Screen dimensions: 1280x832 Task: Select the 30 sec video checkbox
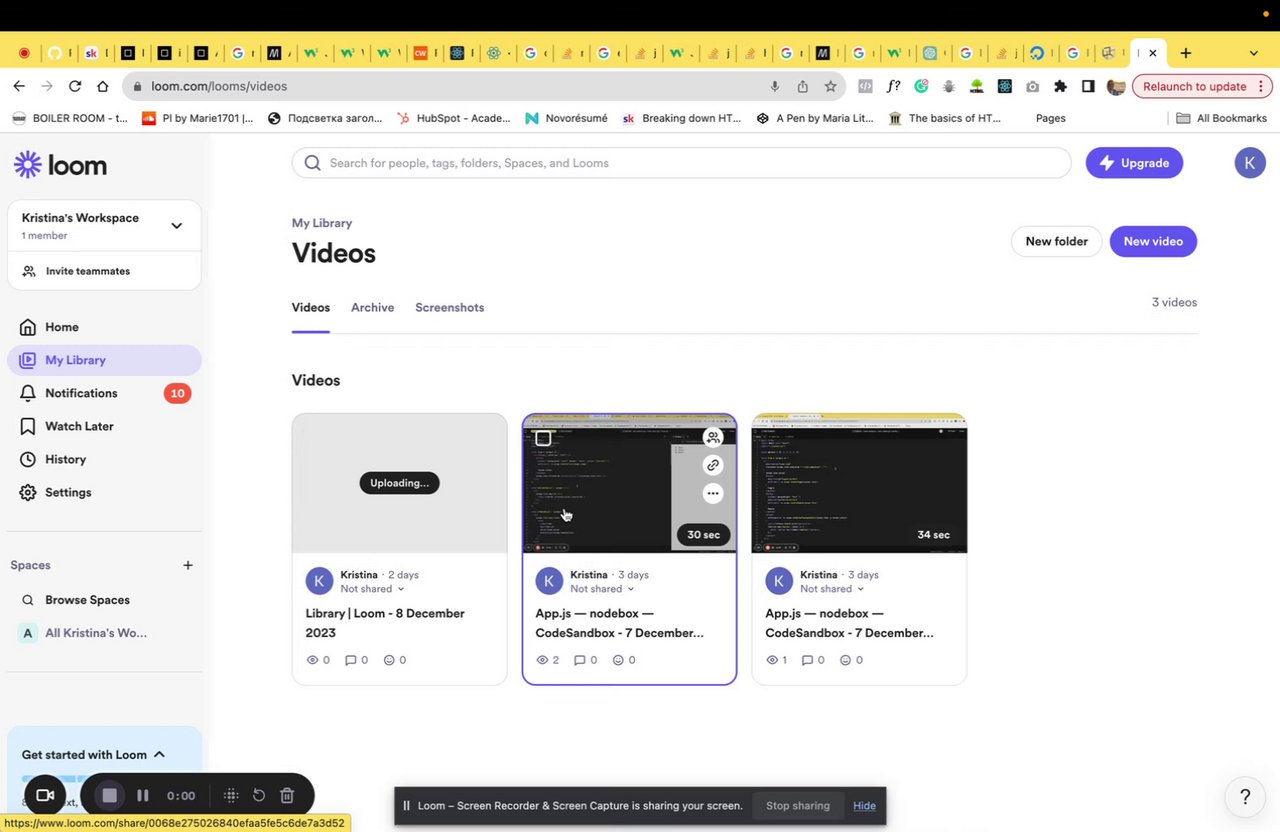(x=543, y=438)
